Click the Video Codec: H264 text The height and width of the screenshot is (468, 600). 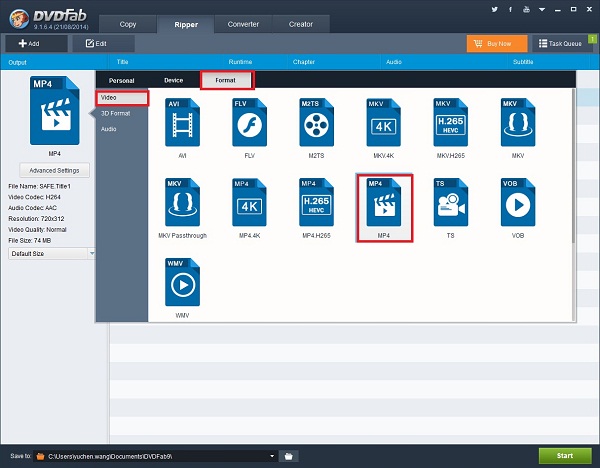click(34, 197)
